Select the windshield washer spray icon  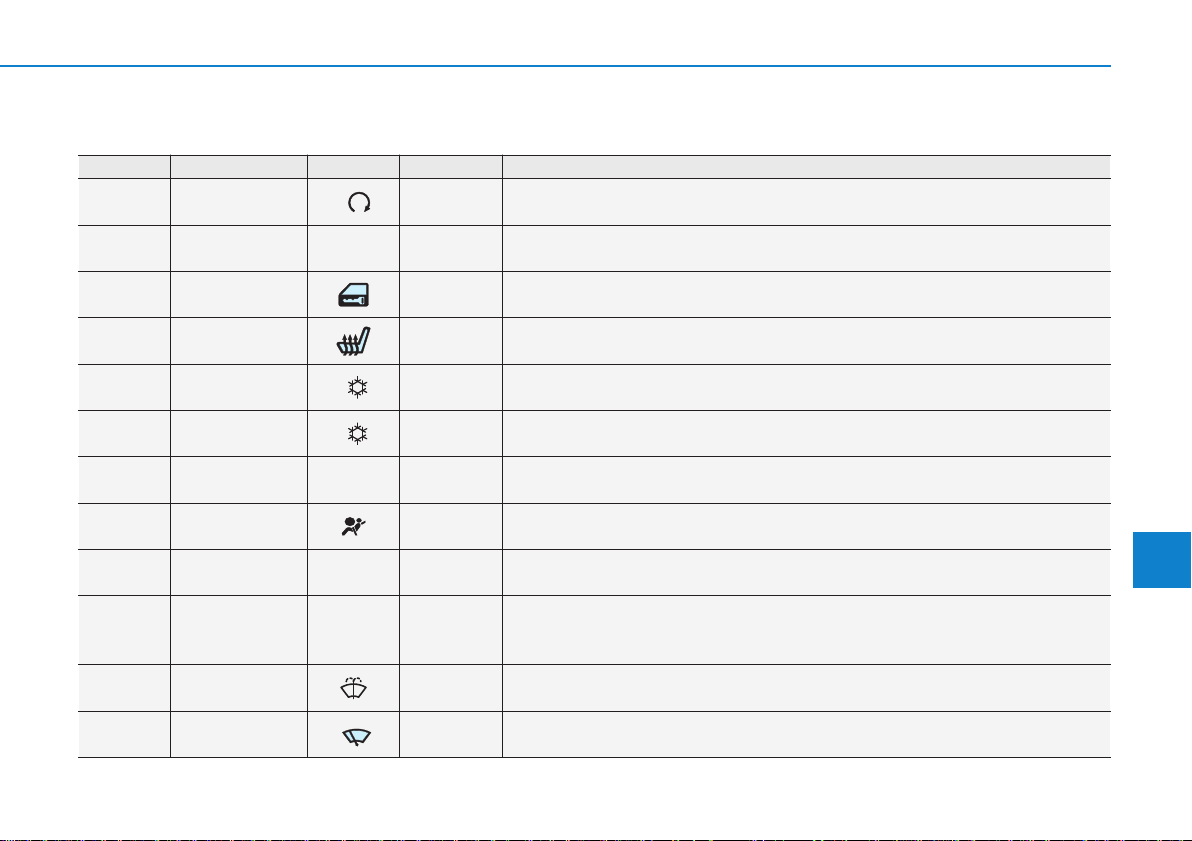tap(353, 688)
